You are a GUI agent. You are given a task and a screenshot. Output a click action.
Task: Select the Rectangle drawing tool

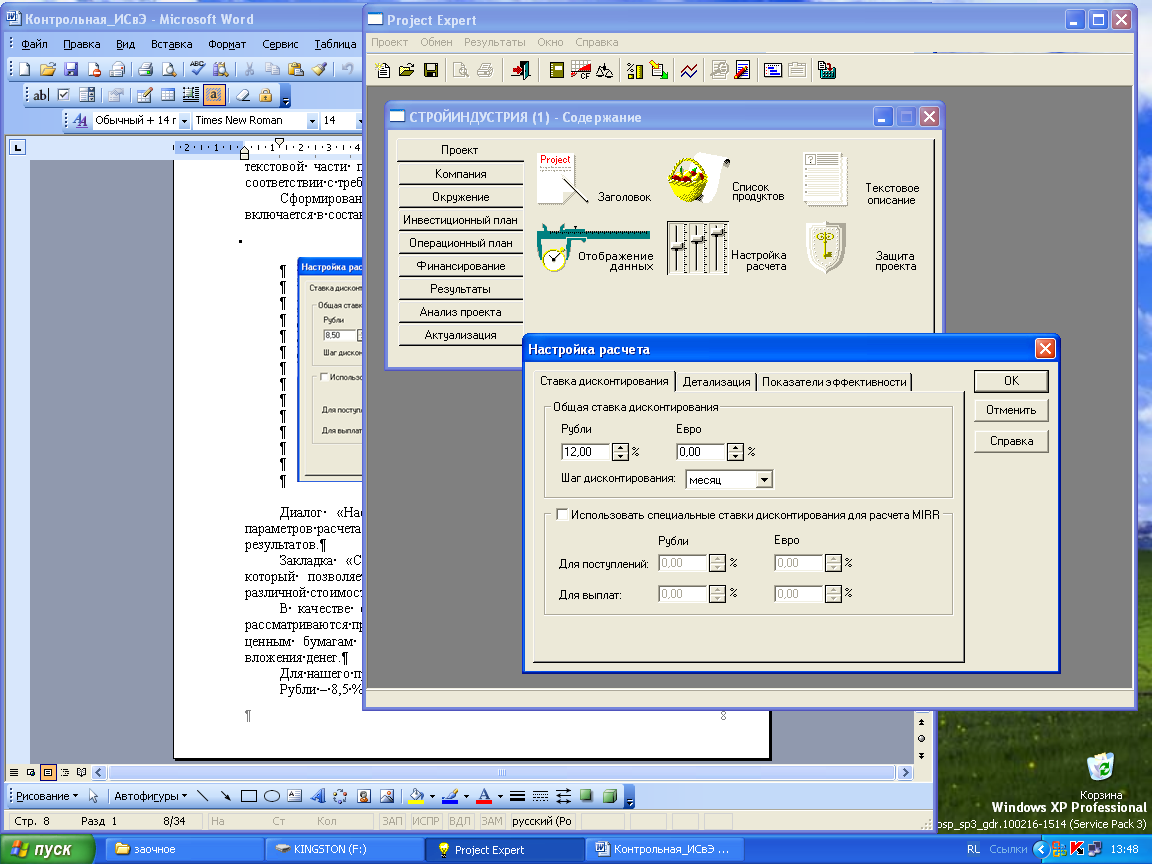tap(249, 796)
